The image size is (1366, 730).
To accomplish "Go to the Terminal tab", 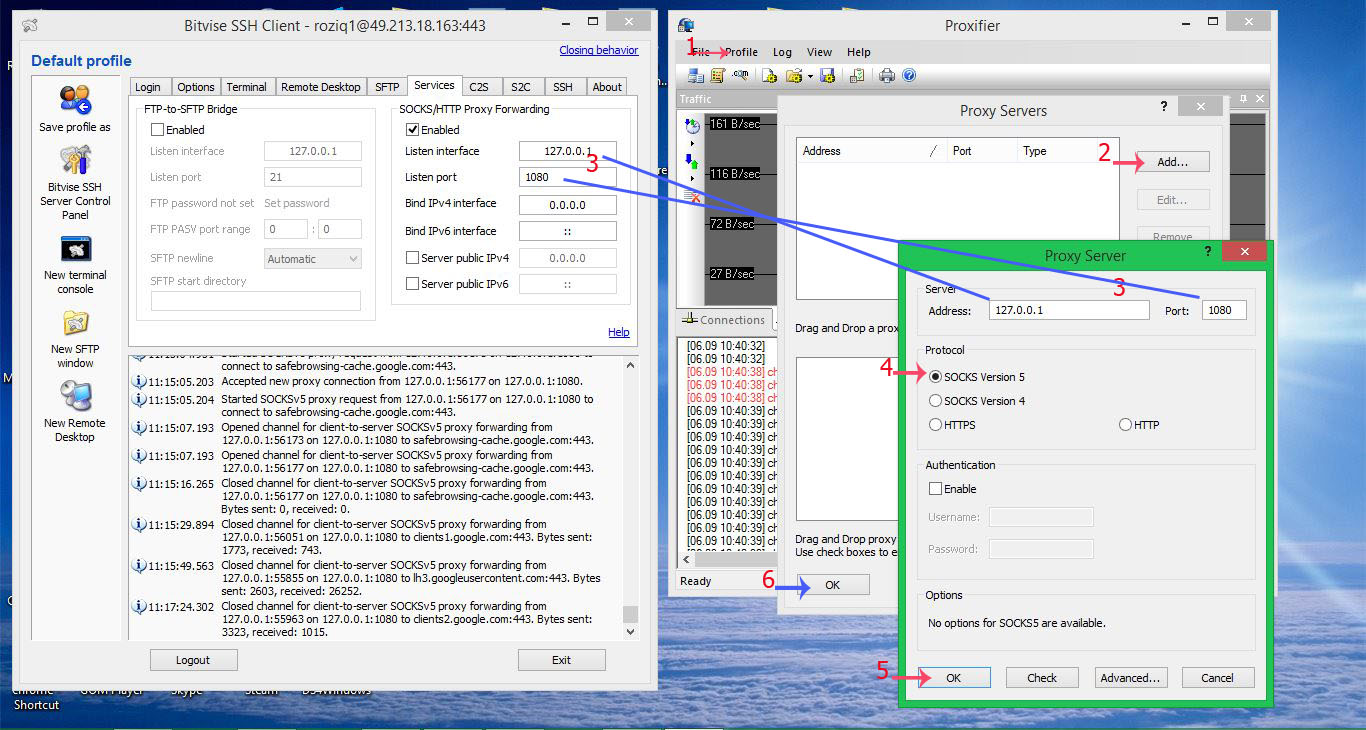I will [246, 87].
